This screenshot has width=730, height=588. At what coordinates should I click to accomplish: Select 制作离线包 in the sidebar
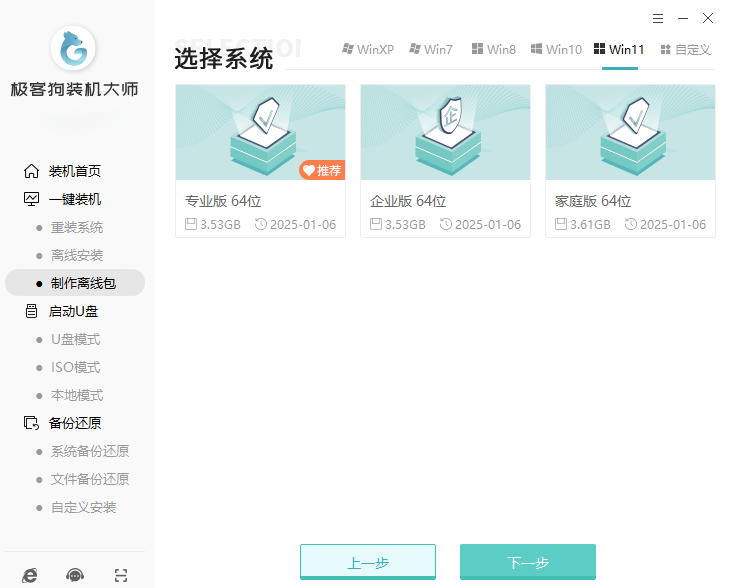(x=75, y=283)
